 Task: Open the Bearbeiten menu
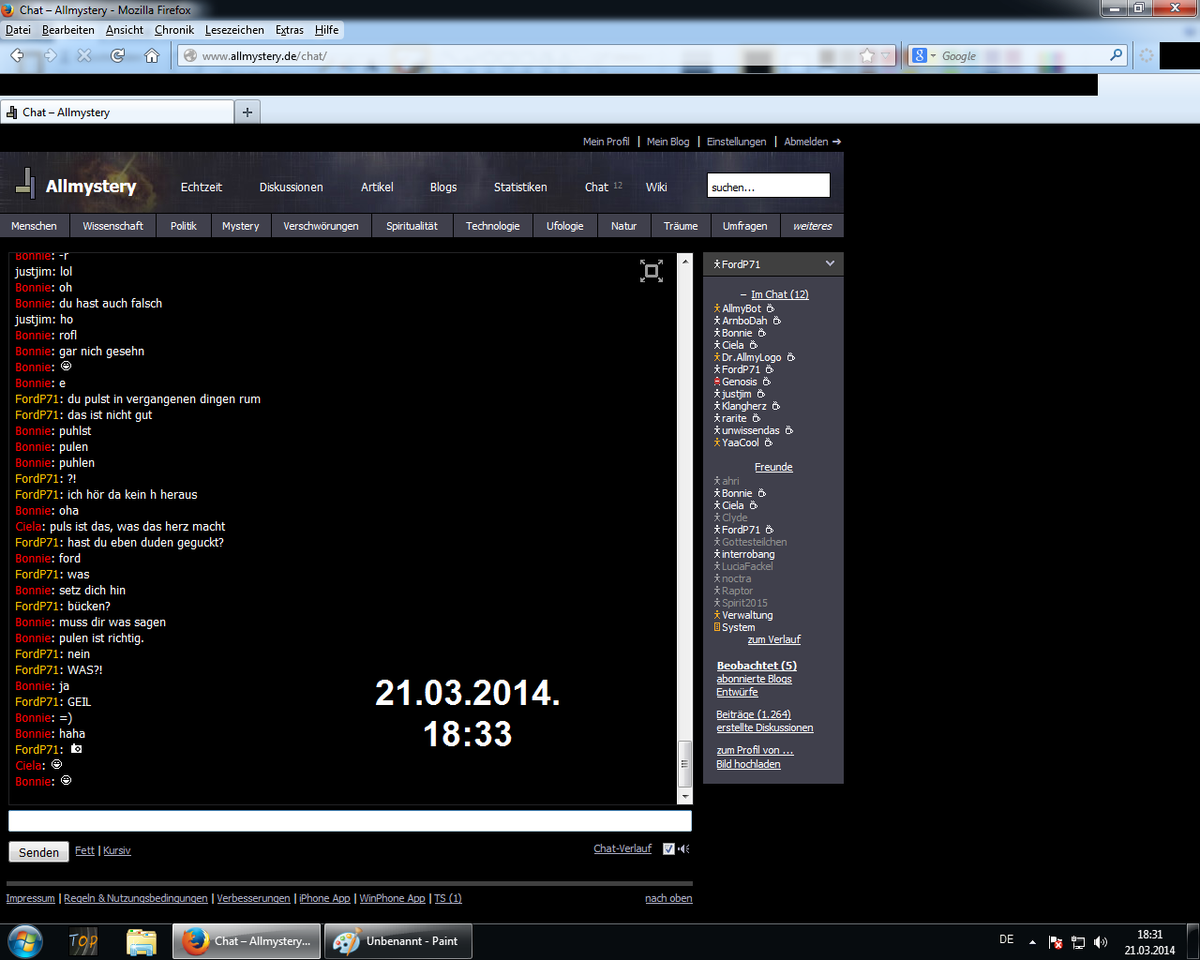(x=68, y=30)
